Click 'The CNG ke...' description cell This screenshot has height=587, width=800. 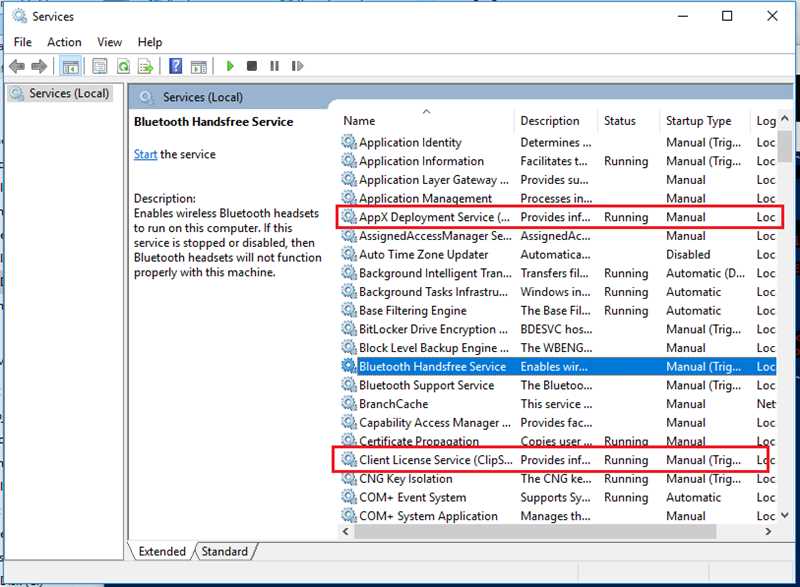pyautogui.click(x=556, y=478)
